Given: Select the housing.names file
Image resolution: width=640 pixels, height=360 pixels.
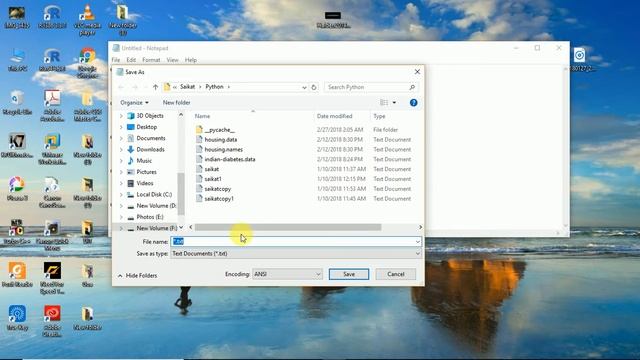Looking at the screenshot, I should click(x=223, y=149).
